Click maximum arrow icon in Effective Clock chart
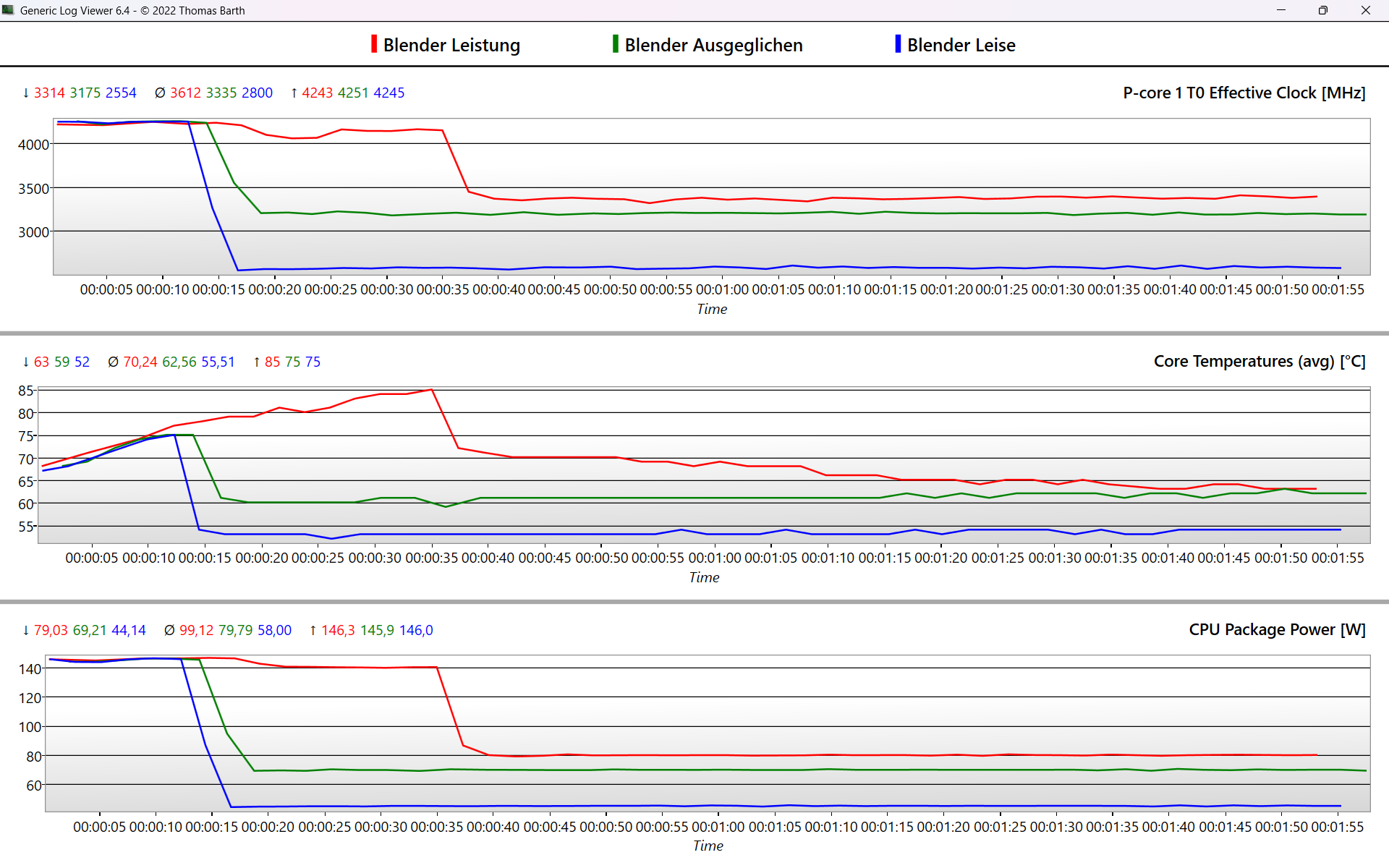The height and width of the screenshot is (868, 1389). tap(294, 93)
